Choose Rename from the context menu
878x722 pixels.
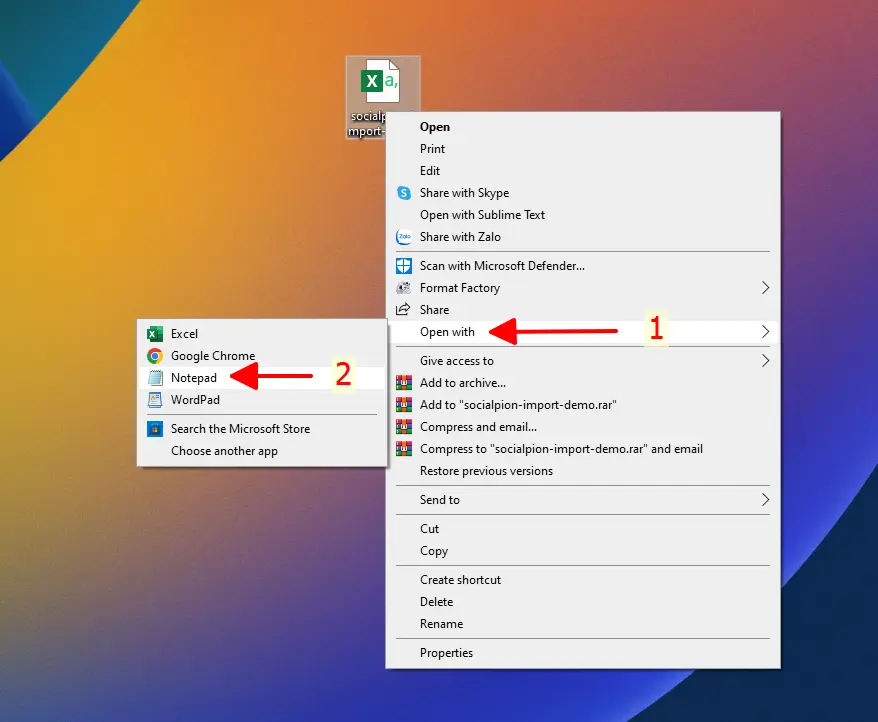(582, 624)
